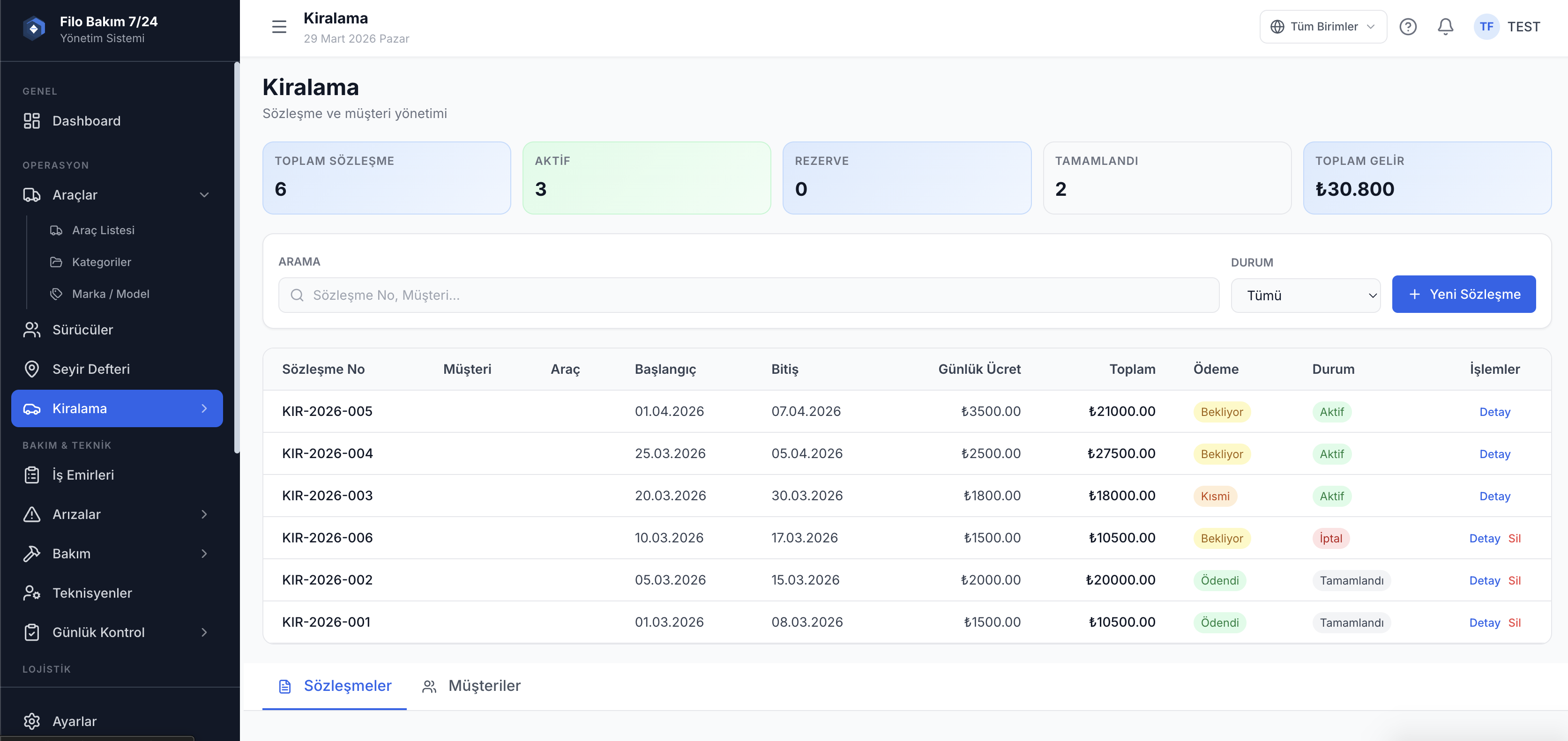Open the Tüm Birimler dropdown
Screen dimensions: 1568x741
1323,27
